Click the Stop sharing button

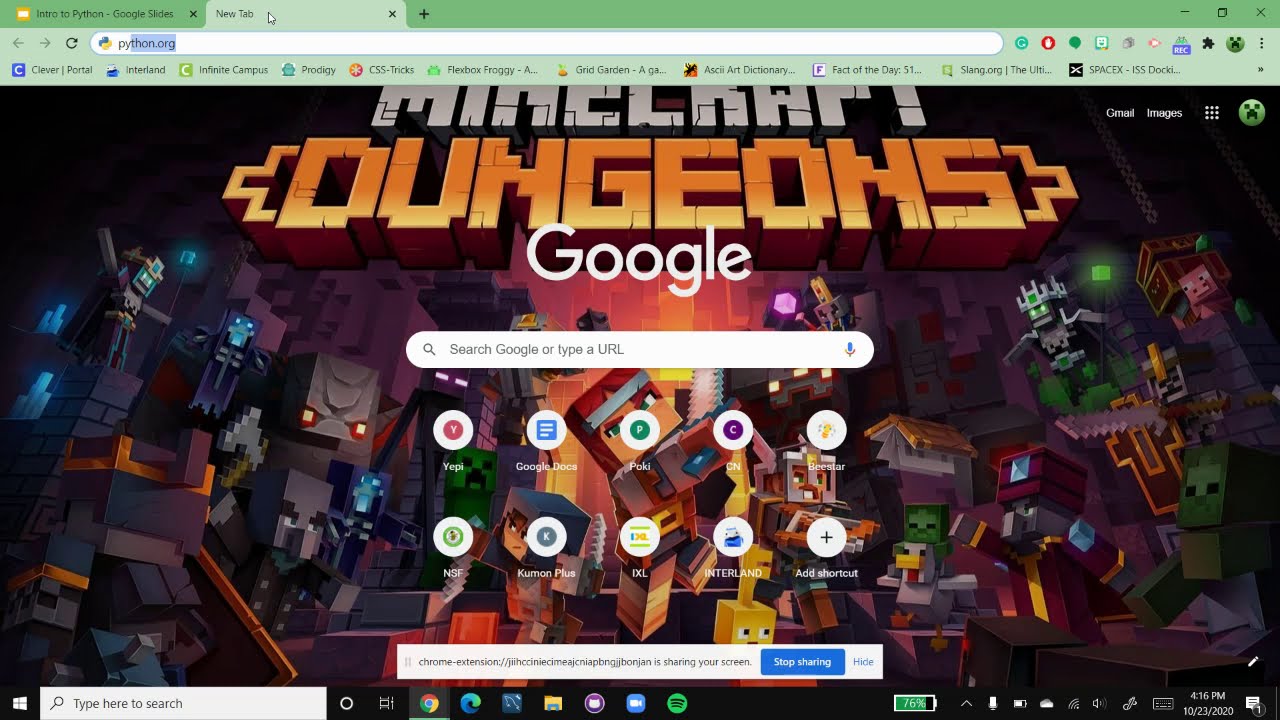[x=802, y=662]
